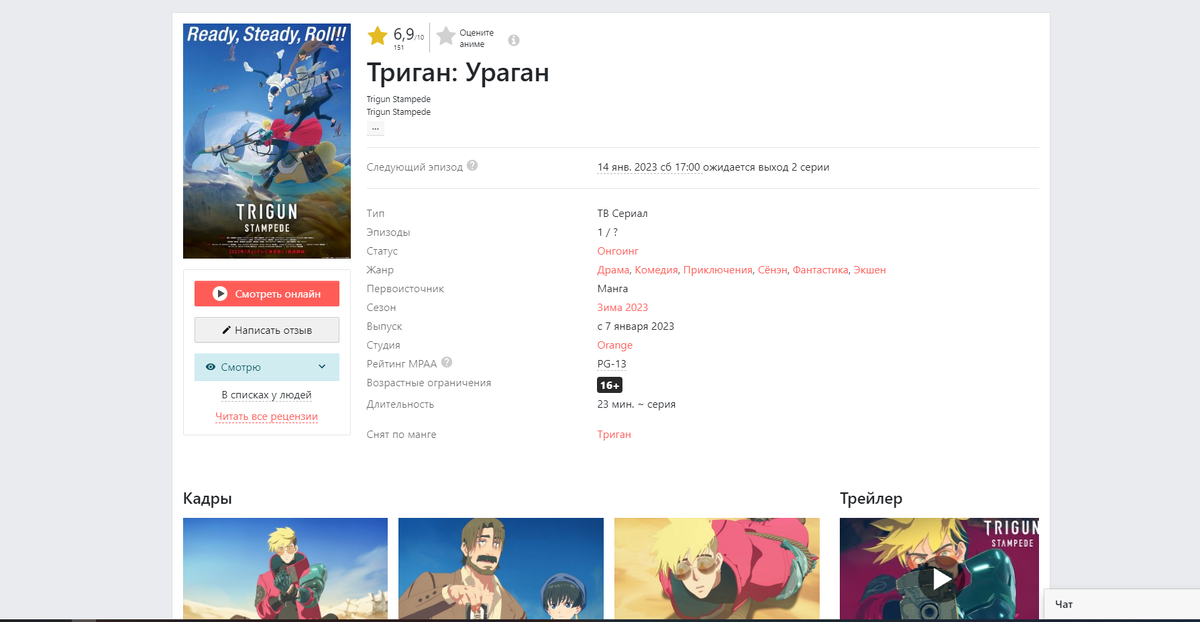Open the Сёнэн genre link

click(773, 270)
